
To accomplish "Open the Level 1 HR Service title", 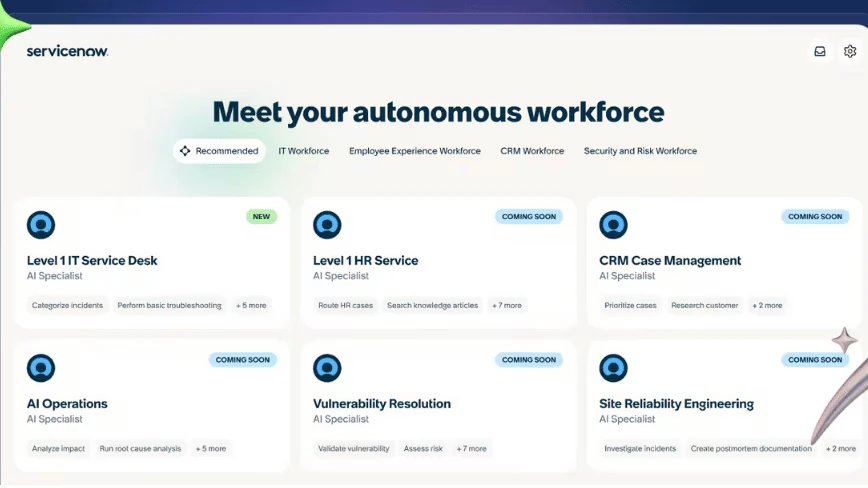I will (365, 261).
